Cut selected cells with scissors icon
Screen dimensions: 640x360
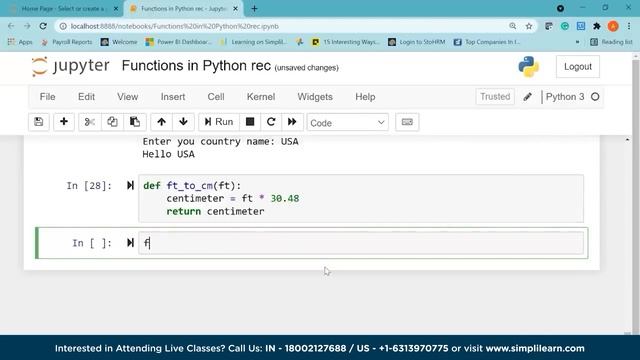click(89, 122)
